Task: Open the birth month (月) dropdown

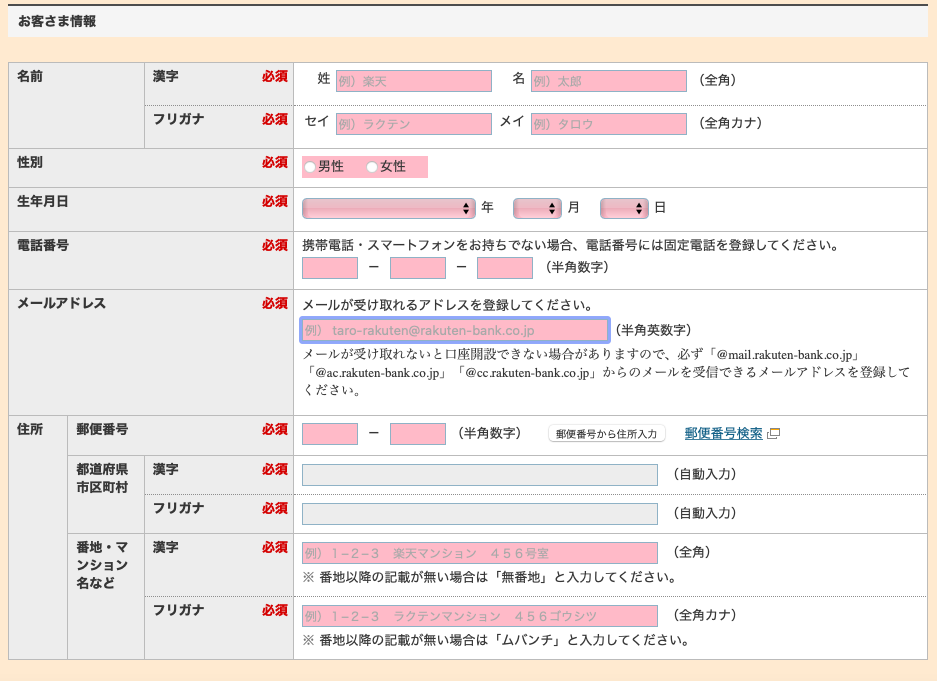Action: pos(537,208)
